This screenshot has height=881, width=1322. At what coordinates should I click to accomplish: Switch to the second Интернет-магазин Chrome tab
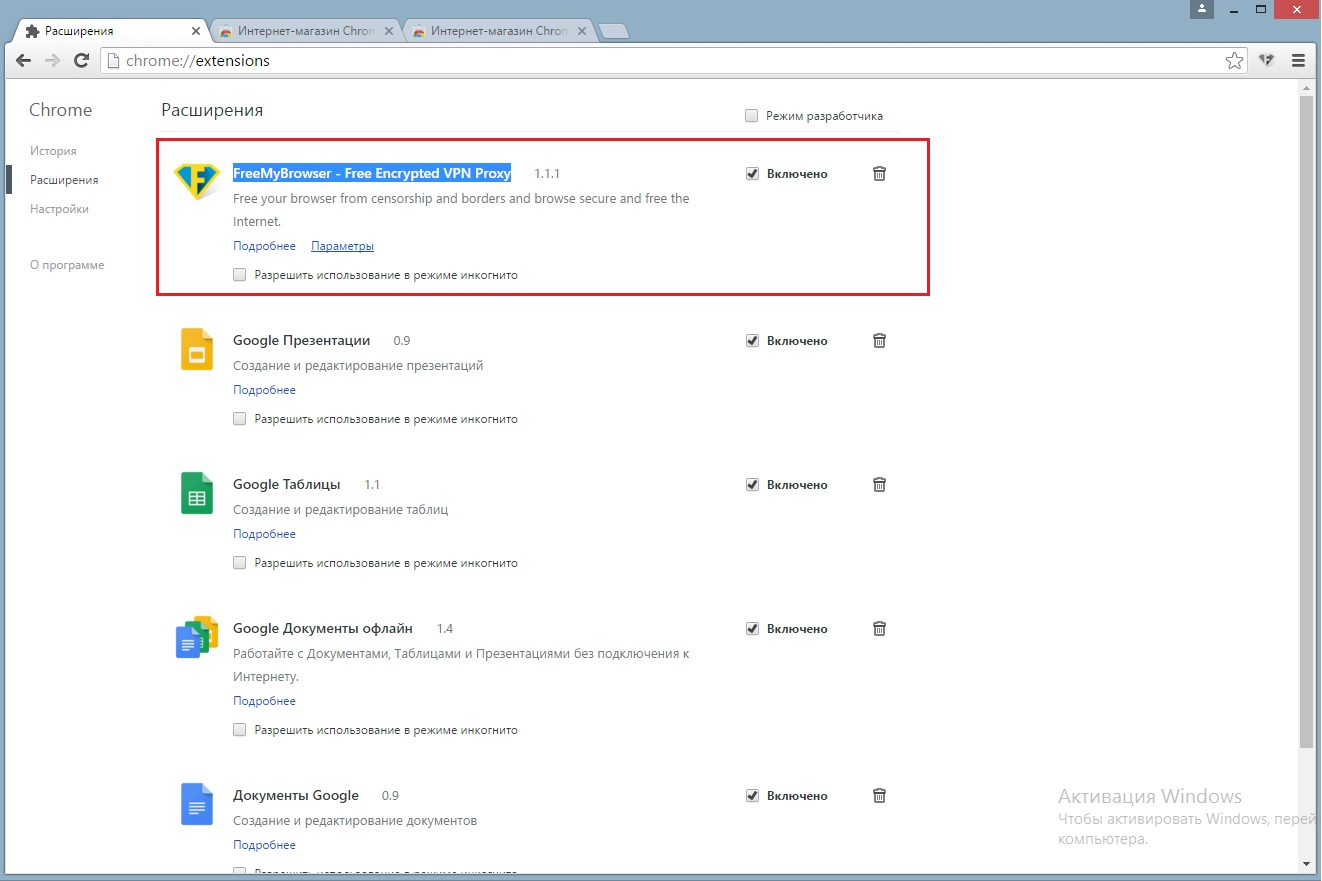(305, 31)
